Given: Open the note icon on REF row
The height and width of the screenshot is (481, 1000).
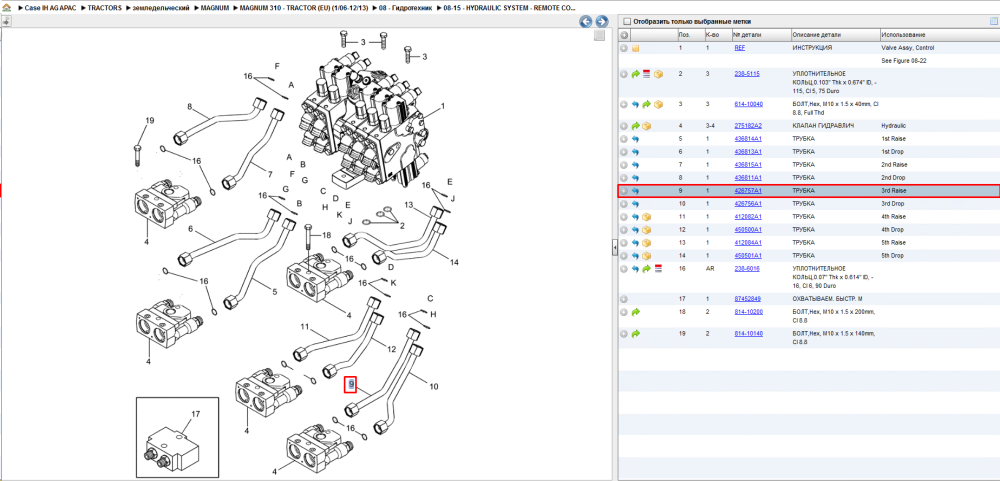Looking at the screenshot, I should 635,48.
